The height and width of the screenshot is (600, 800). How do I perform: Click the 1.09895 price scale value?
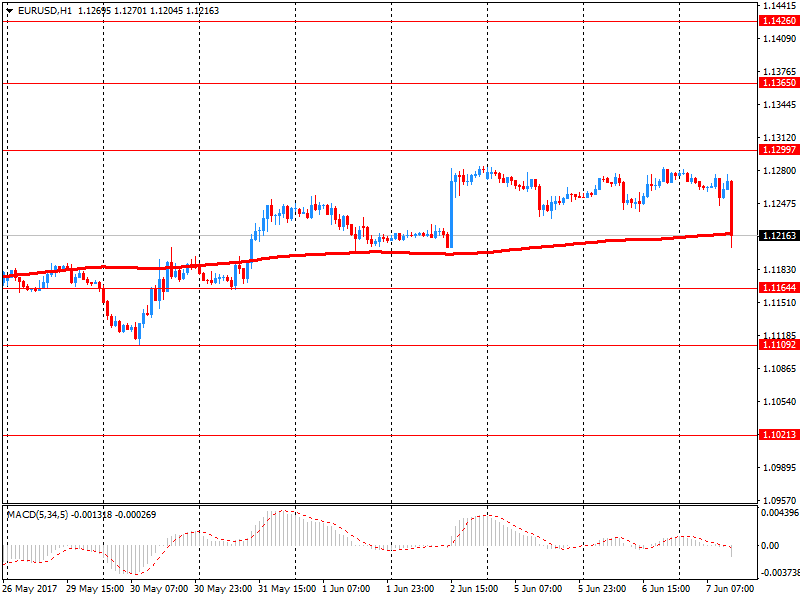click(x=779, y=468)
